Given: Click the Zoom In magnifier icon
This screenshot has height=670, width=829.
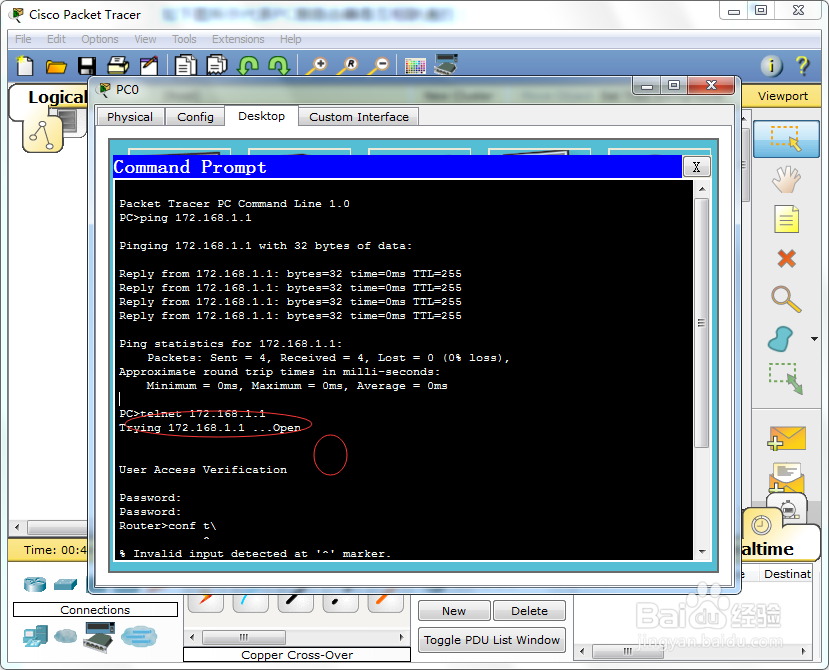Looking at the screenshot, I should point(317,66).
